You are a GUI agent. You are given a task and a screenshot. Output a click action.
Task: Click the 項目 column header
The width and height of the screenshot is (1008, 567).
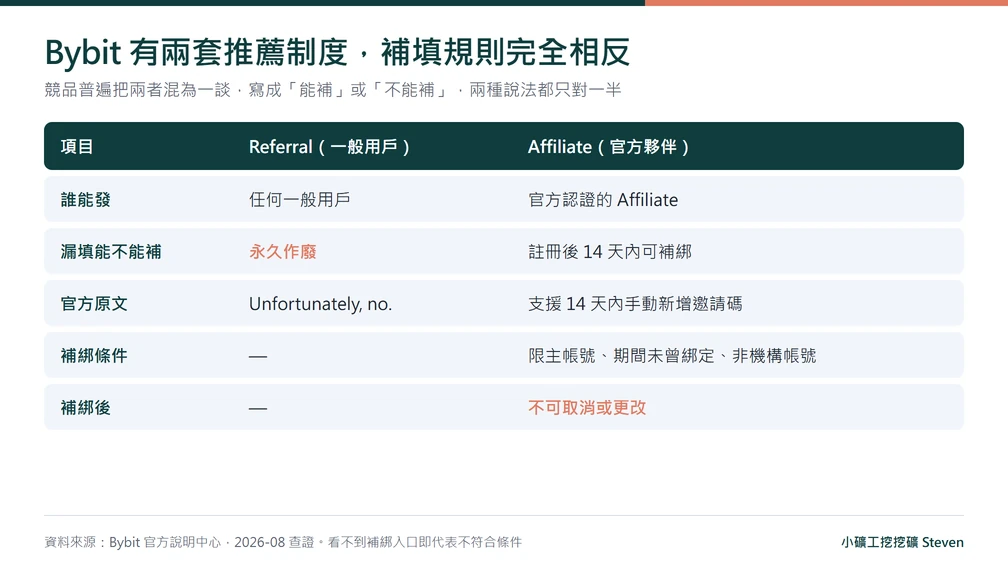(77, 147)
